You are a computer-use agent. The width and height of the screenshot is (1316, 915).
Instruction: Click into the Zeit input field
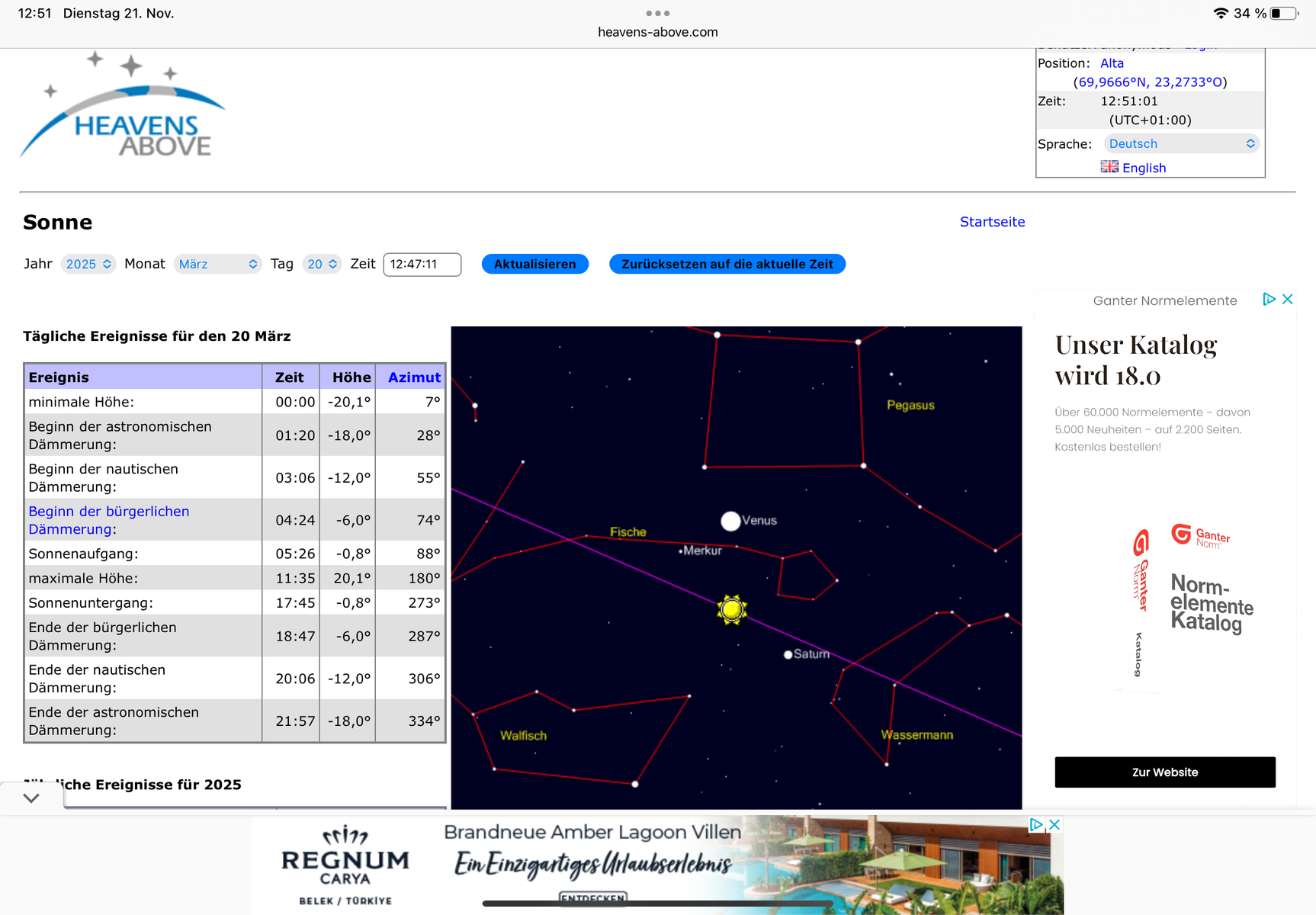(x=422, y=264)
